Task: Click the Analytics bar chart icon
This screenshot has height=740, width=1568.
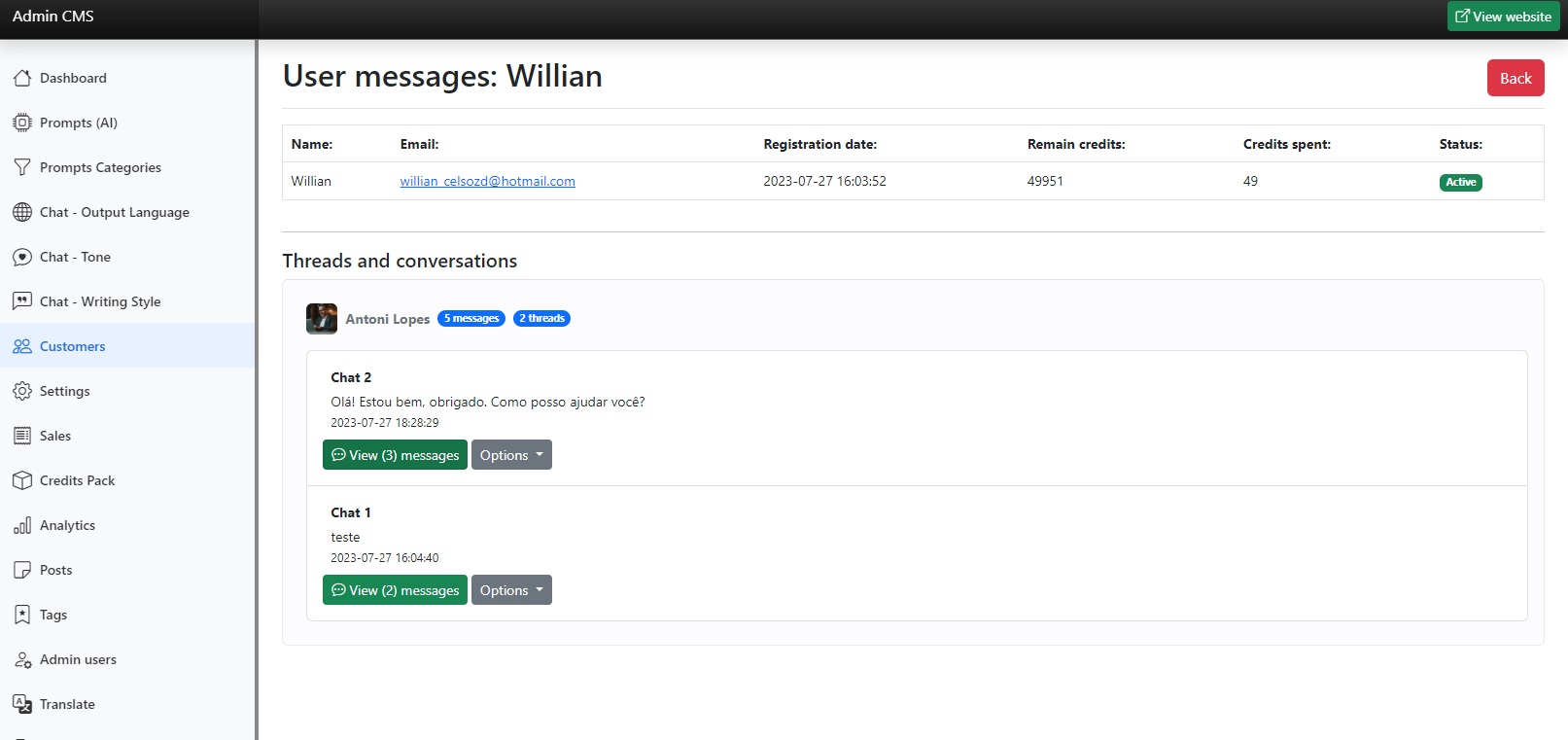Action: pos(22,525)
